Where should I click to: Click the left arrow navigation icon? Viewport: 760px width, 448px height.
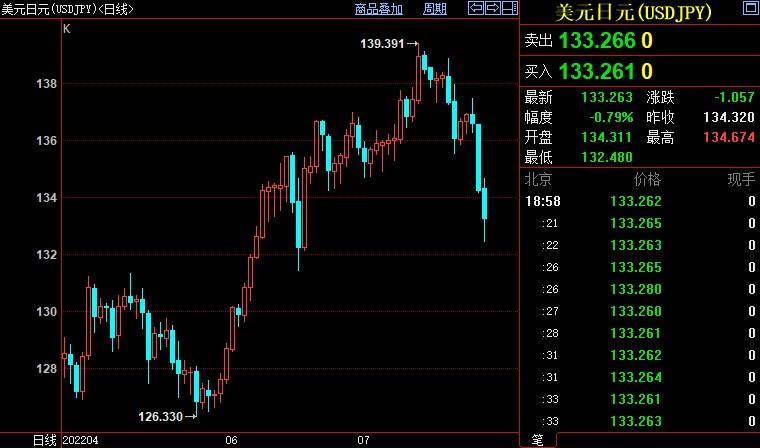point(478,9)
